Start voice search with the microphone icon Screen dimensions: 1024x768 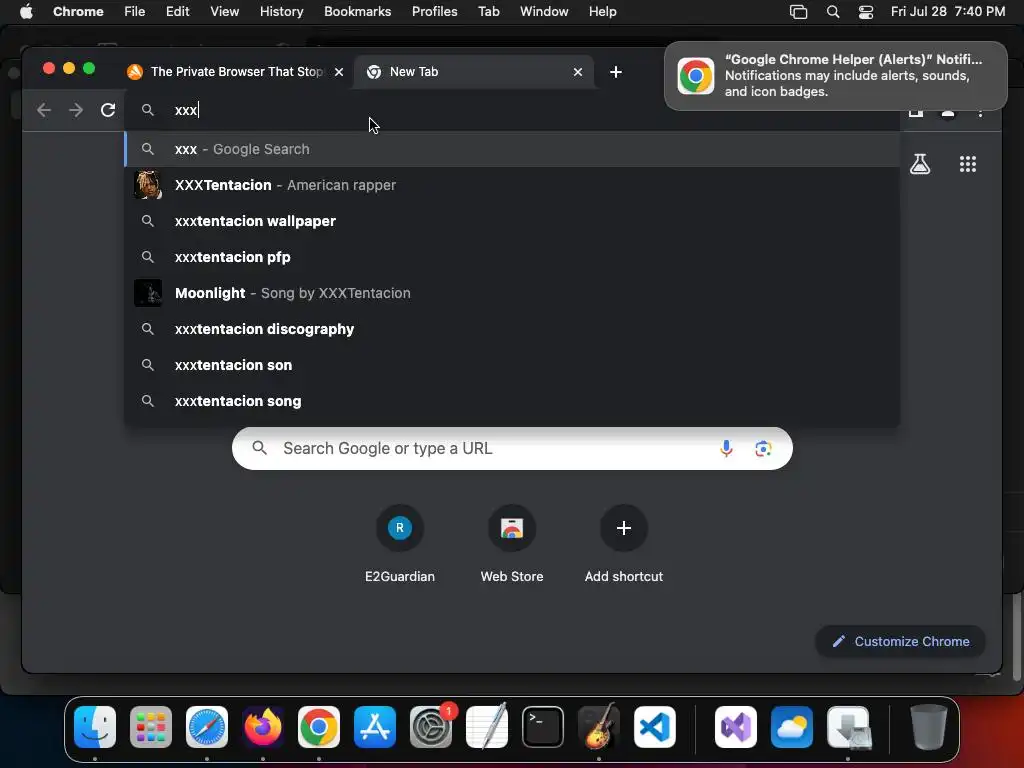(726, 449)
